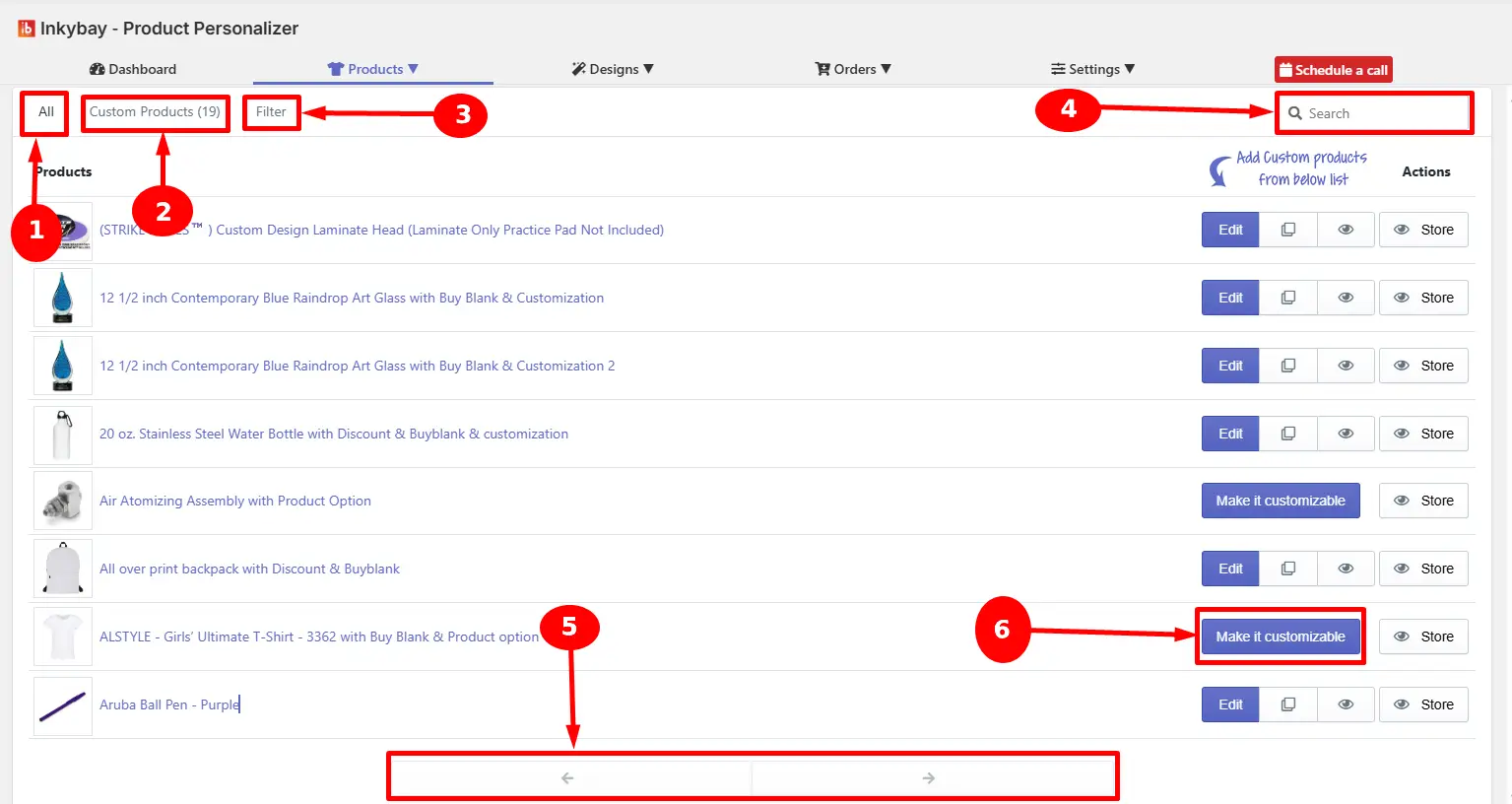Go to the Dashboard menu
This screenshot has width=1512, height=804.
click(133, 69)
